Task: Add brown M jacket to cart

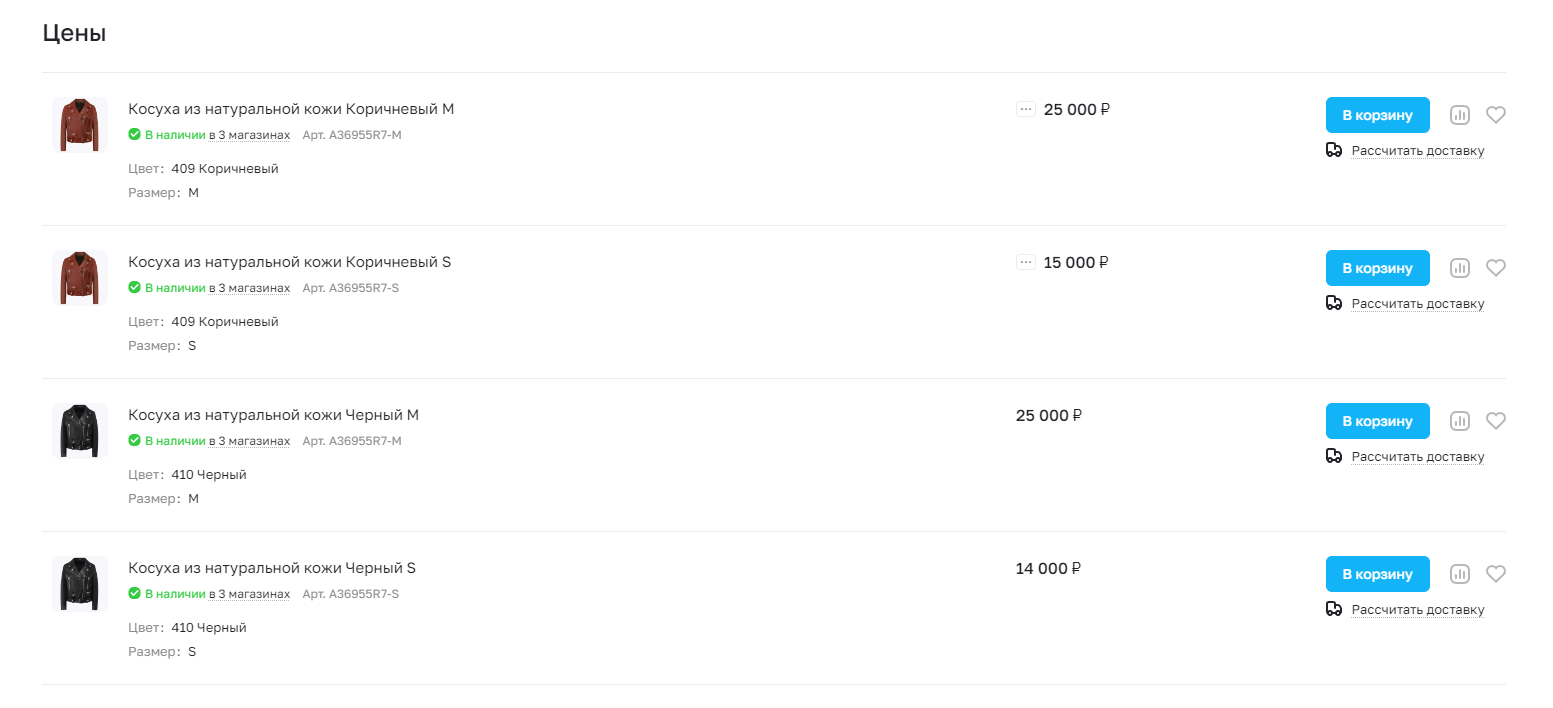Action: [x=1377, y=115]
